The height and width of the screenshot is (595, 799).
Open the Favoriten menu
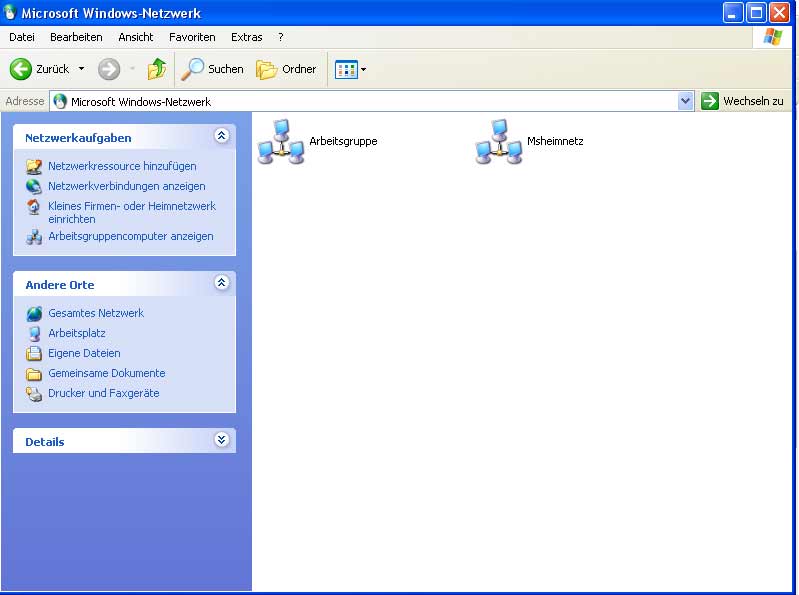[192, 37]
